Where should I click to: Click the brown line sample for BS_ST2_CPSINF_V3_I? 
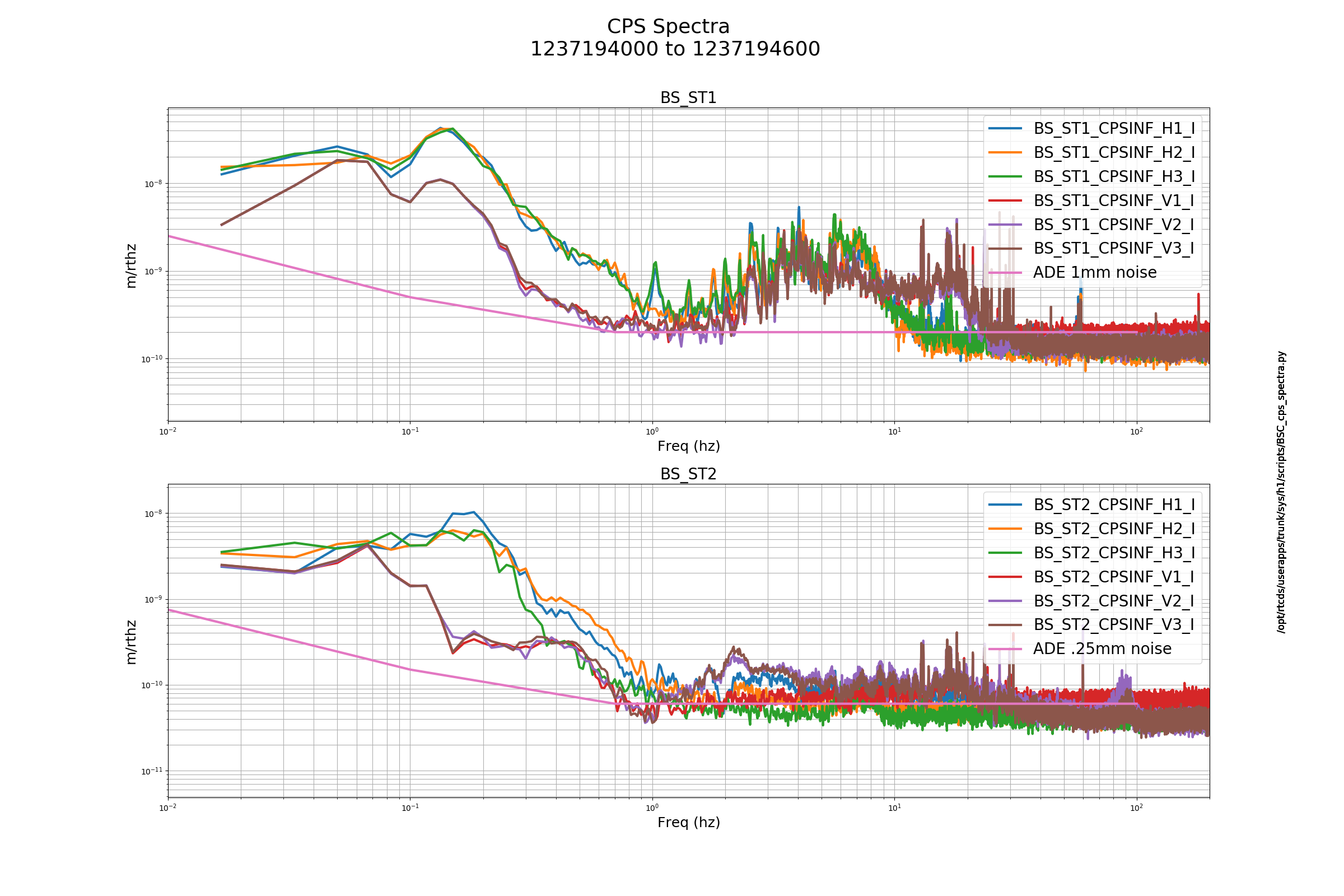[x=1005, y=625]
